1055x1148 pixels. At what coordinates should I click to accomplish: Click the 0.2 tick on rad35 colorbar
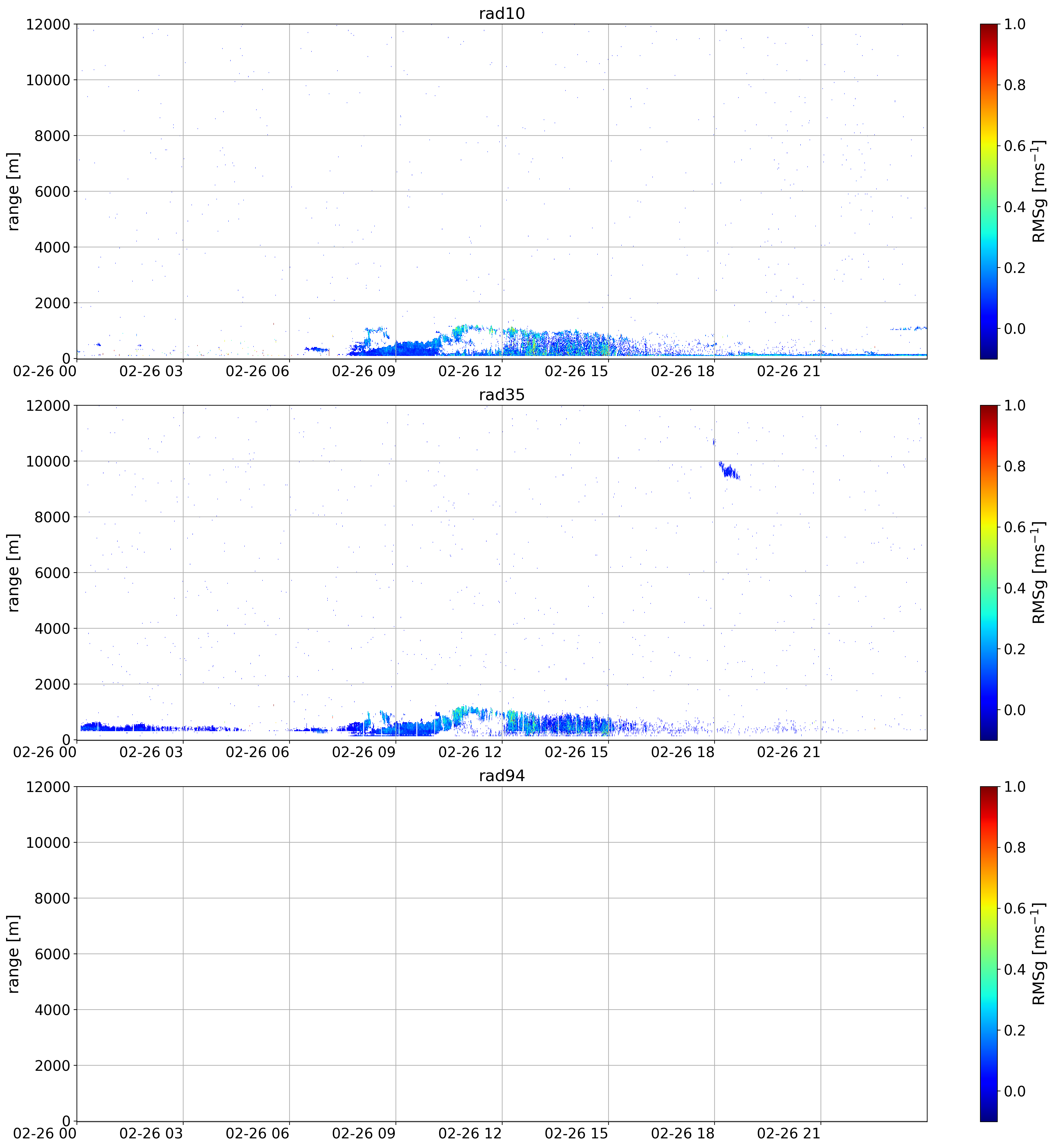(x=1014, y=649)
